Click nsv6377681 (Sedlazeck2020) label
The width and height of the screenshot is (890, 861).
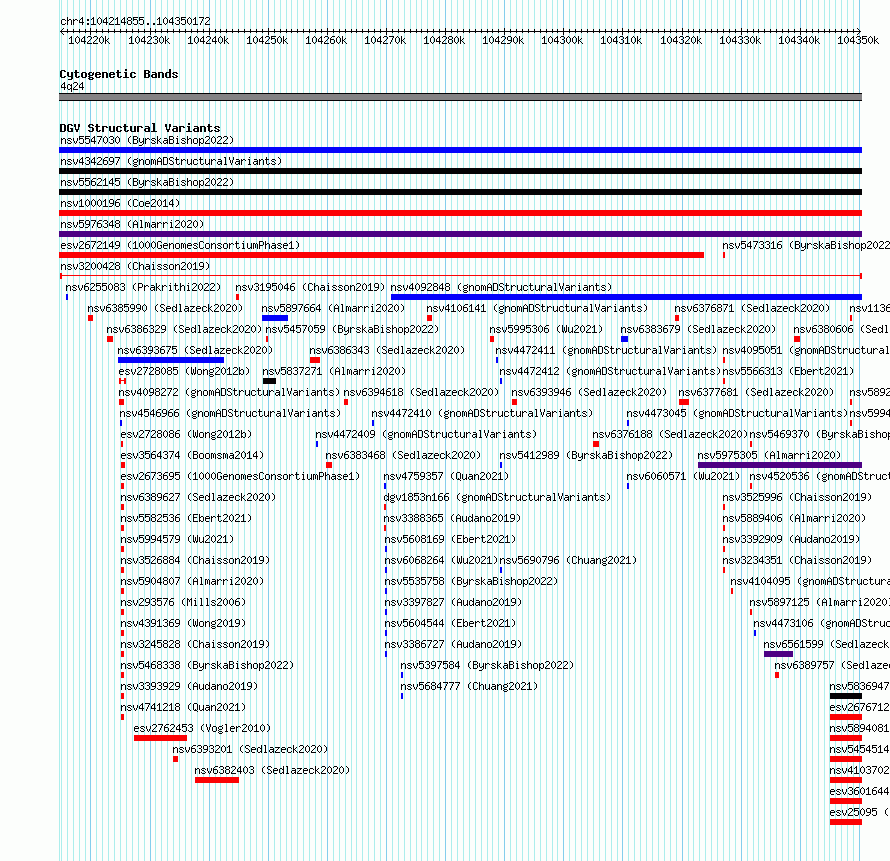click(x=756, y=392)
